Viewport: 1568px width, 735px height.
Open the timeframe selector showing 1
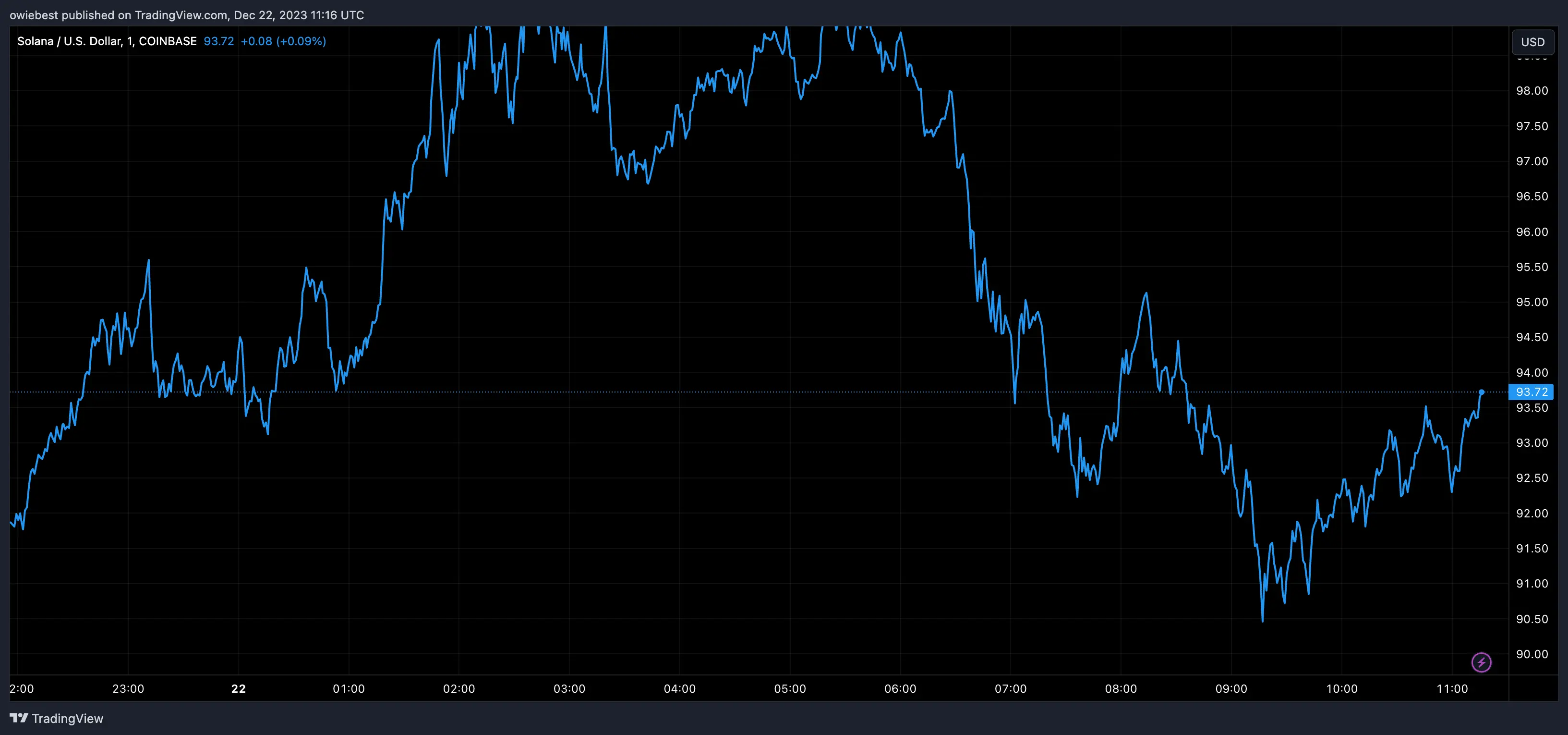point(129,41)
